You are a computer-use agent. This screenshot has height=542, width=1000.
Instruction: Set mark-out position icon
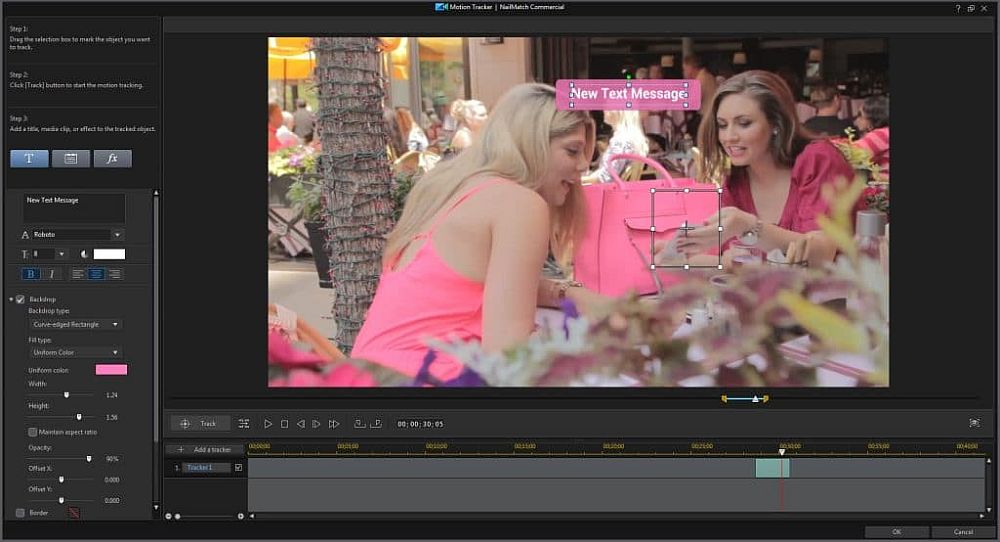point(376,423)
